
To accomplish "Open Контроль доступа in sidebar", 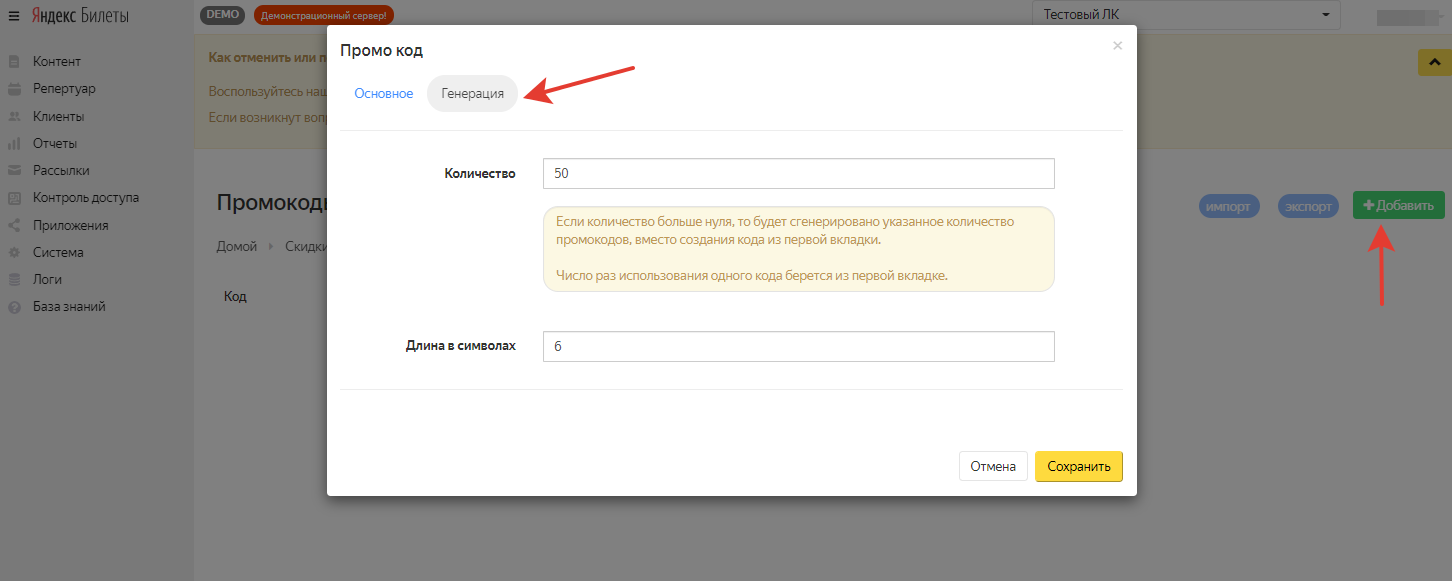I will (85, 198).
